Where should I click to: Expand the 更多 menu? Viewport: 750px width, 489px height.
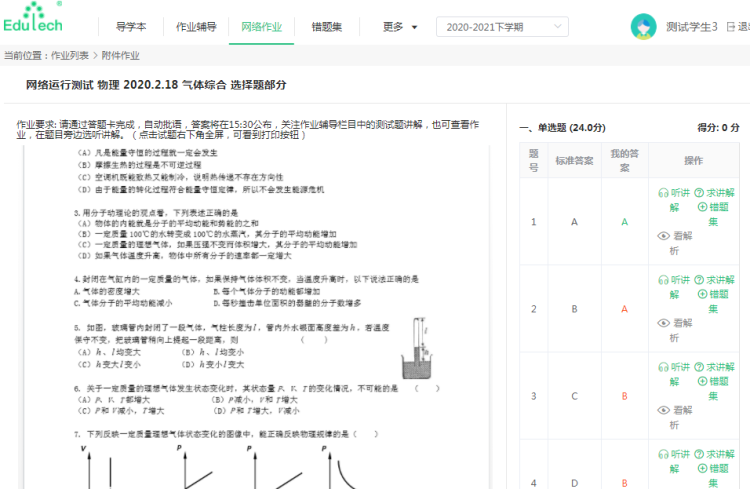click(x=400, y=27)
